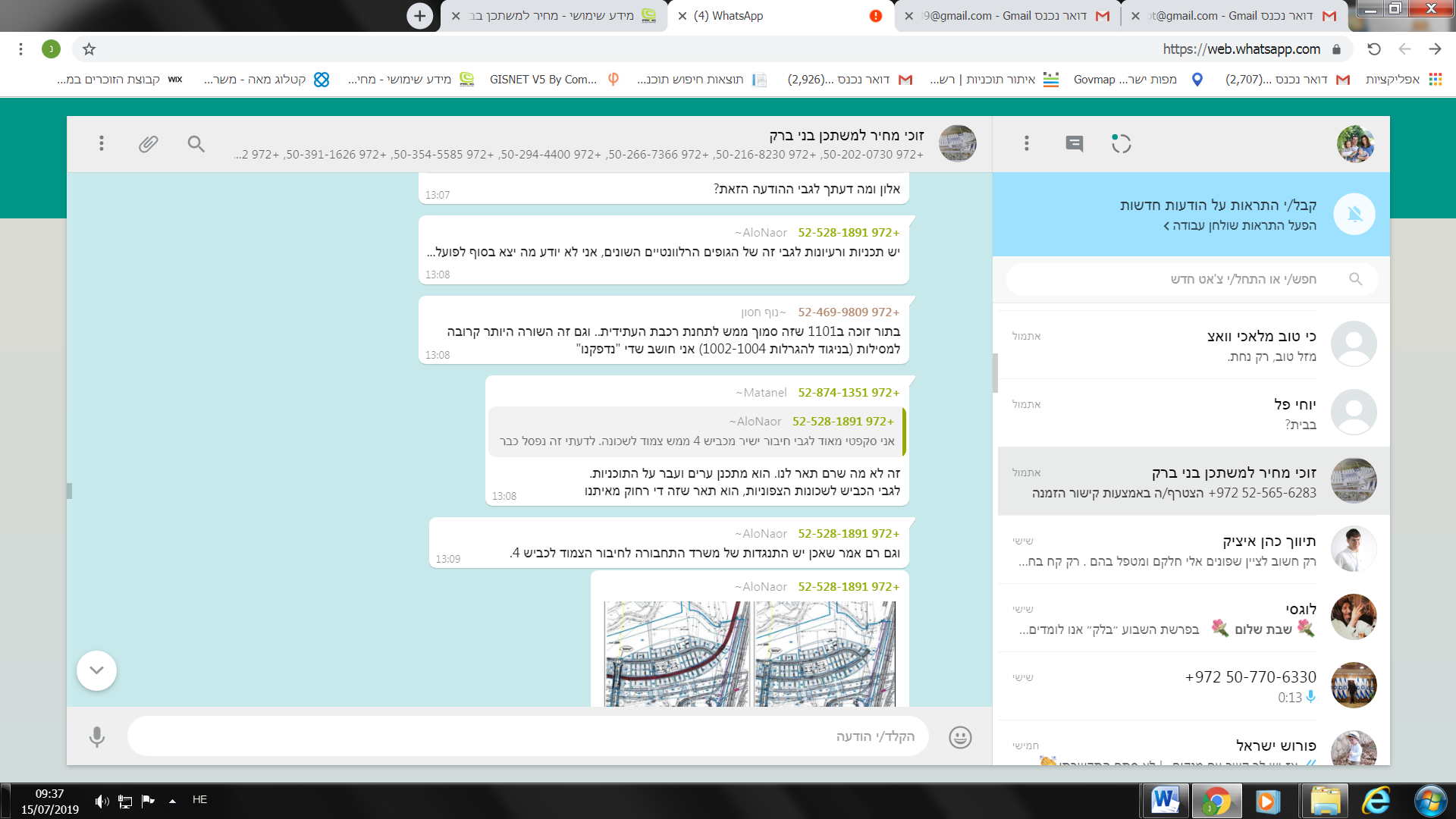Open the chat options three-dot menu
Screen dimensions: 1456x819
tap(101, 143)
